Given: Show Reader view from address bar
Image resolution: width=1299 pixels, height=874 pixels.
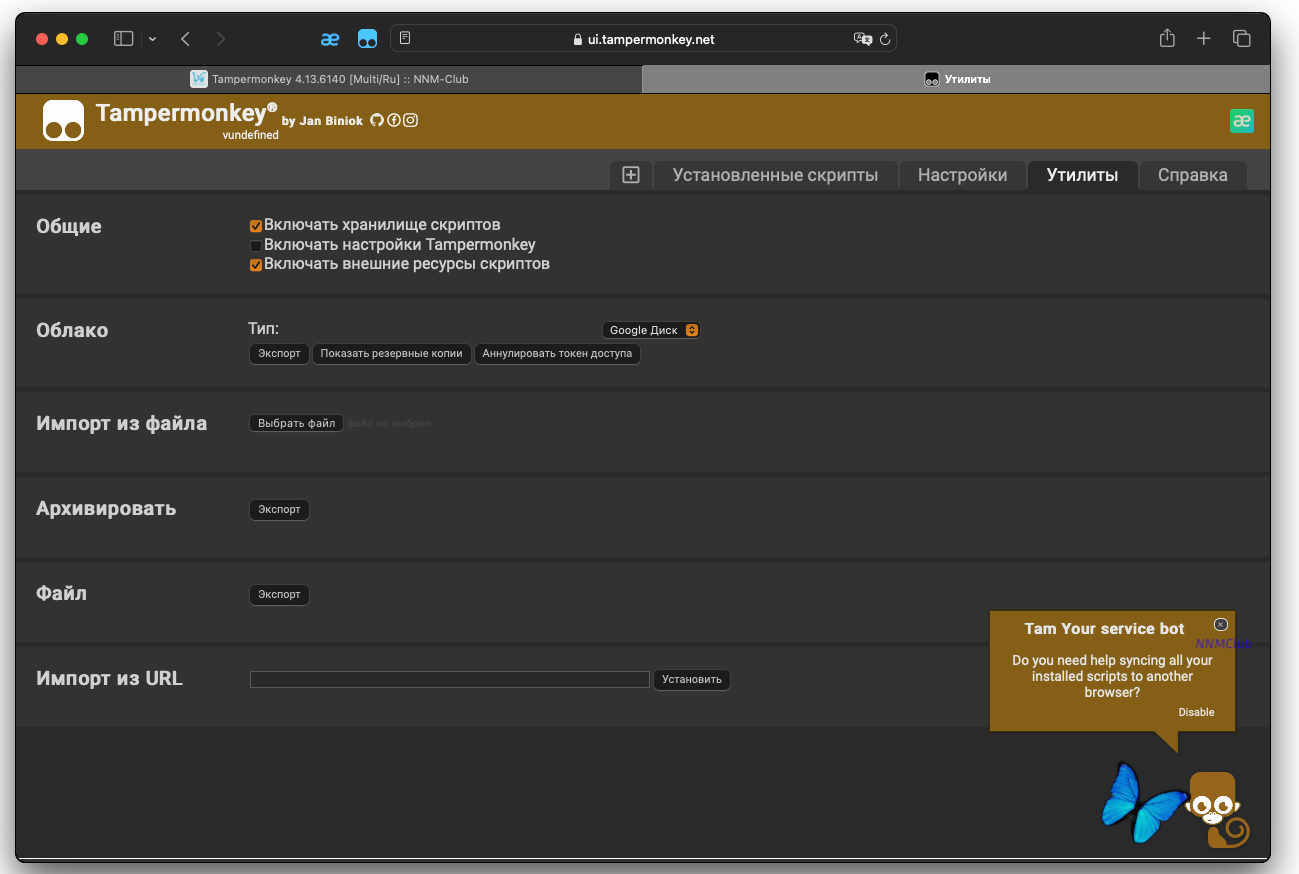Looking at the screenshot, I should [x=405, y=39].
